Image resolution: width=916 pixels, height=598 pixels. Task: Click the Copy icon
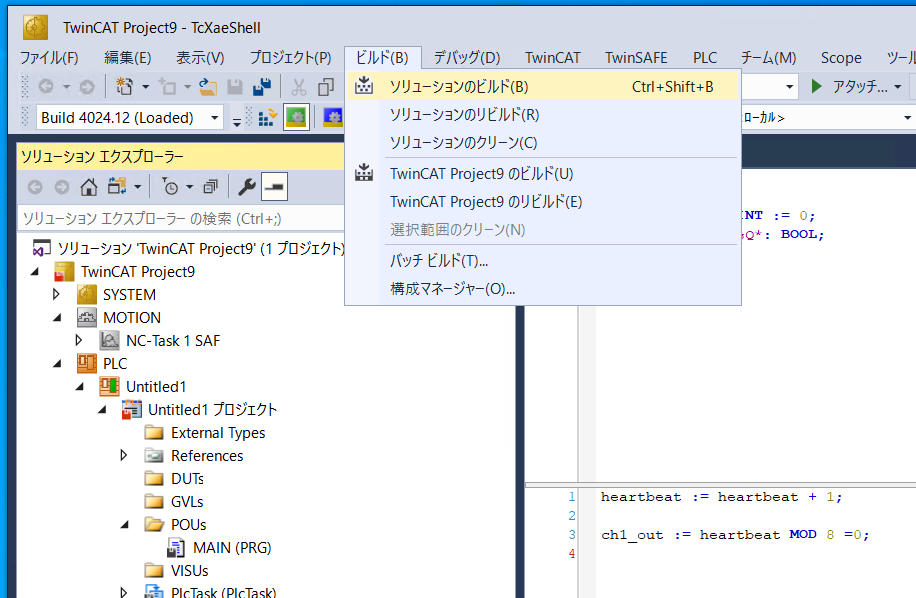coord(325,87)
